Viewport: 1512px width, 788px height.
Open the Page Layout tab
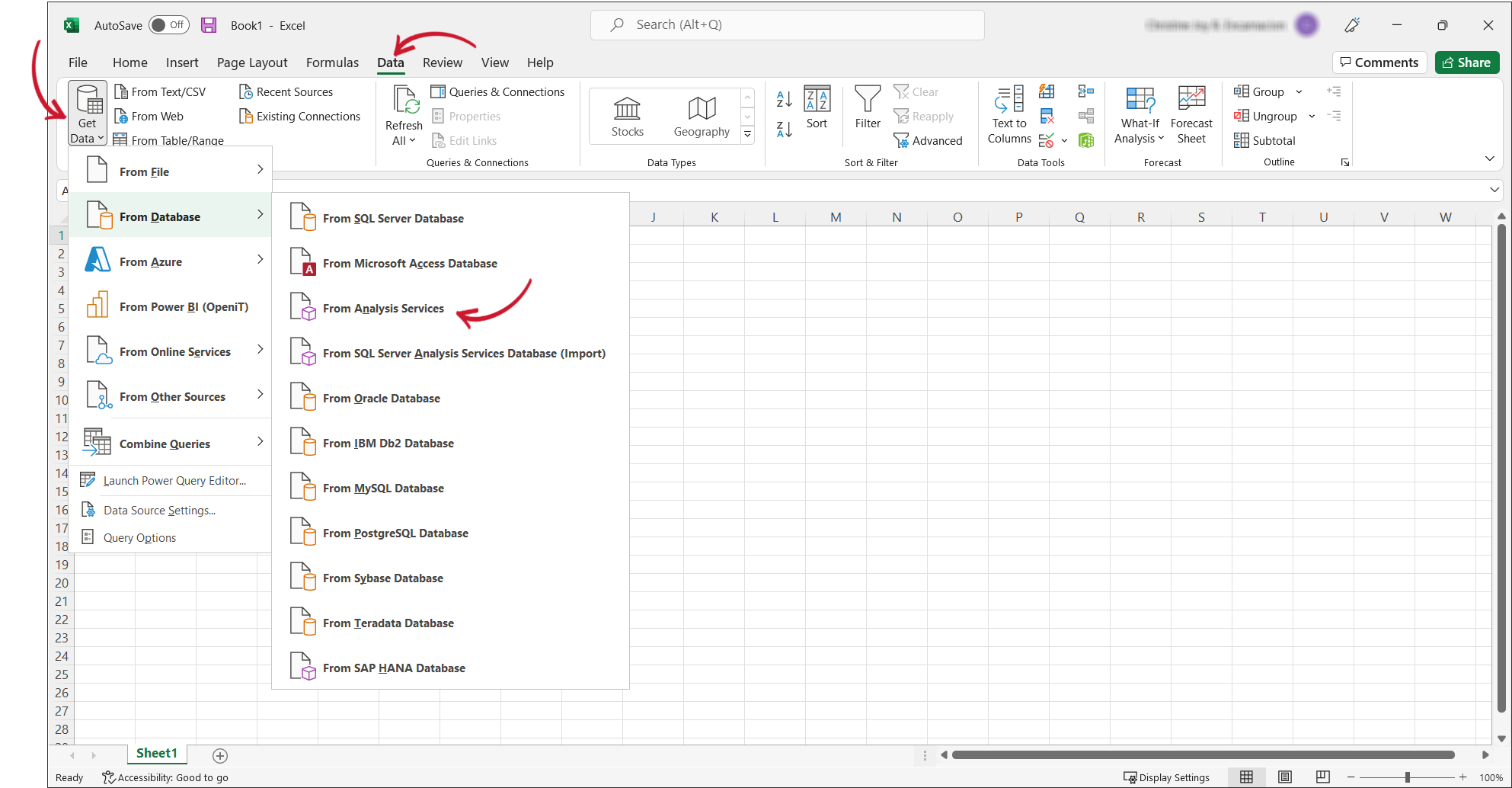coord(252,62)
